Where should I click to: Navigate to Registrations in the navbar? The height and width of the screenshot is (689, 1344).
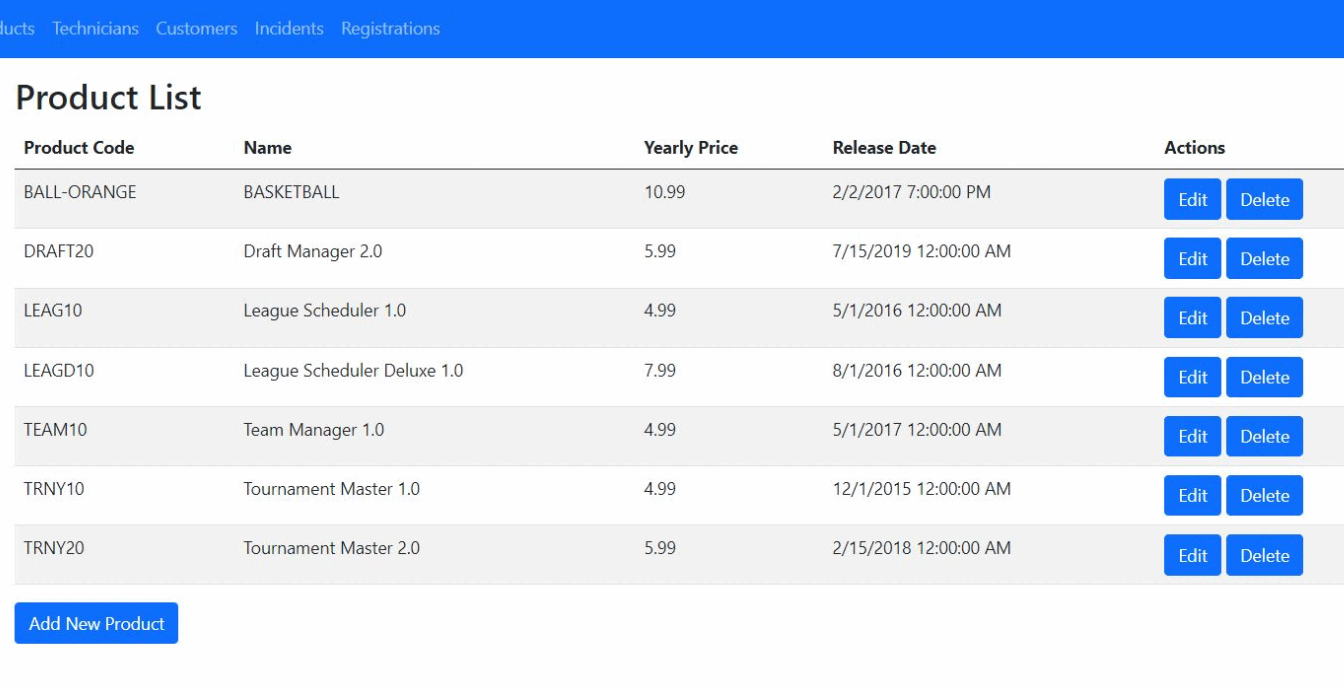390,28
